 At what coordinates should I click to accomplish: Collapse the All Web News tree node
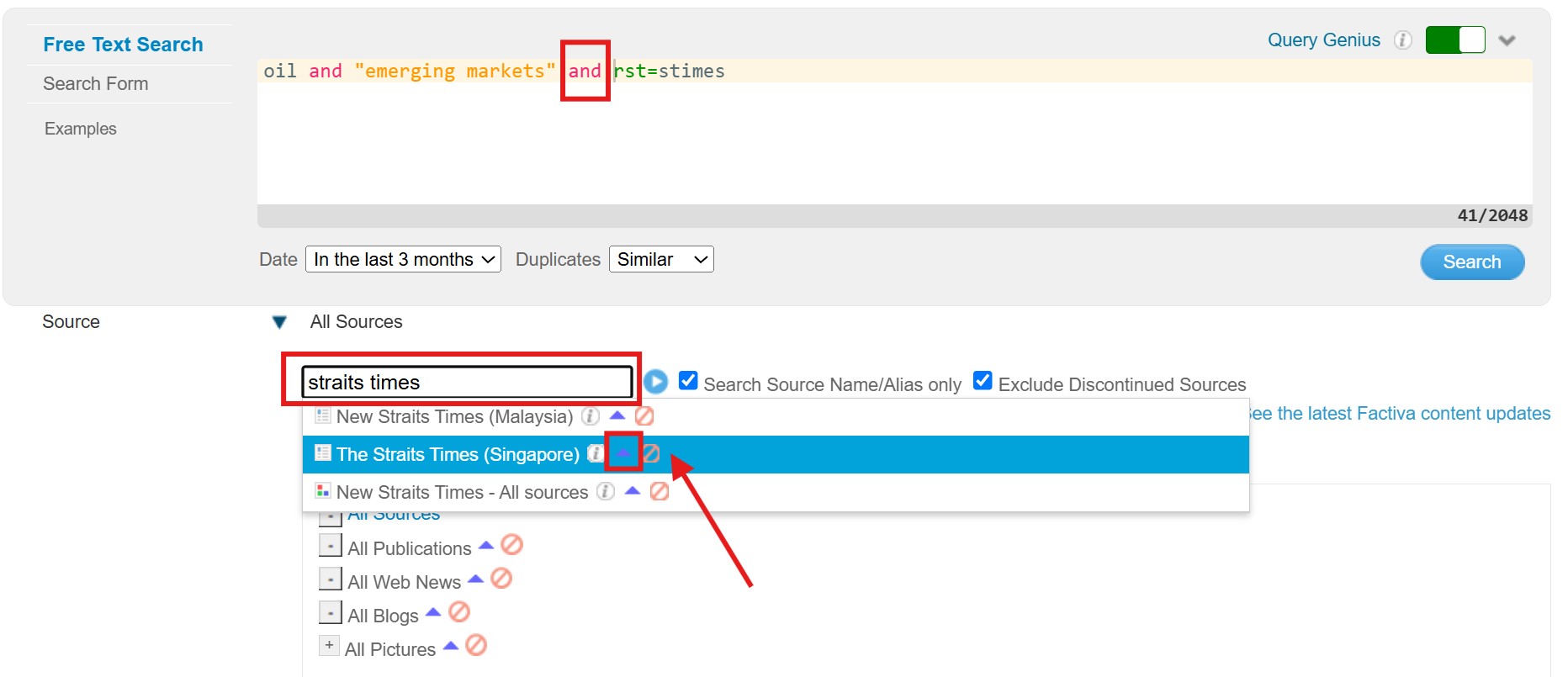click(x=331, y=579)
